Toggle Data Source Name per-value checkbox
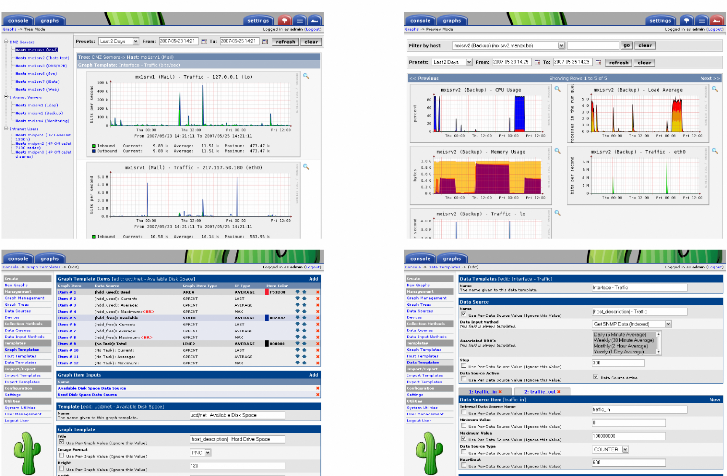 [x=464, y=314]
